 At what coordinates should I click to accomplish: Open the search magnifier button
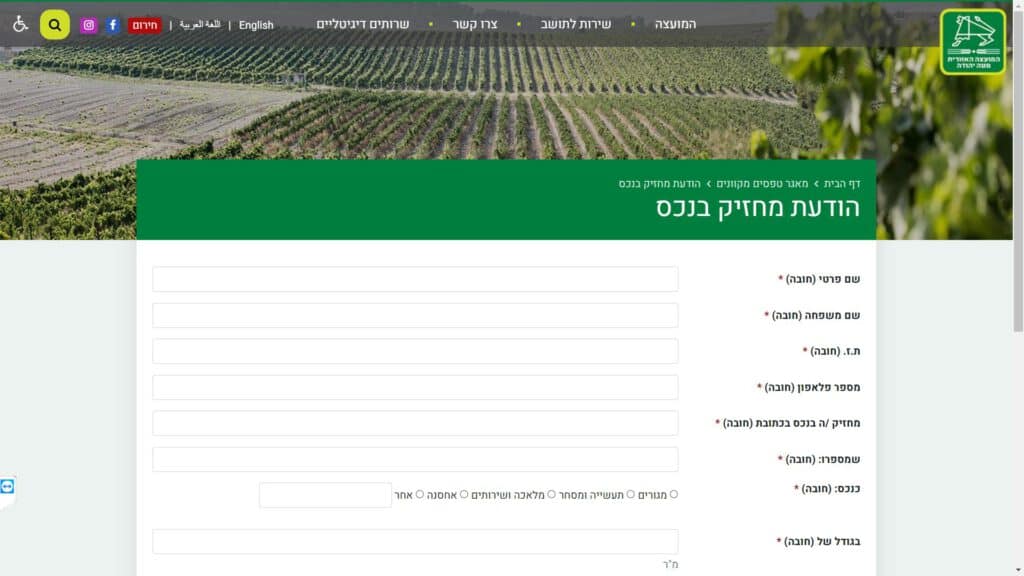point(55,25)
